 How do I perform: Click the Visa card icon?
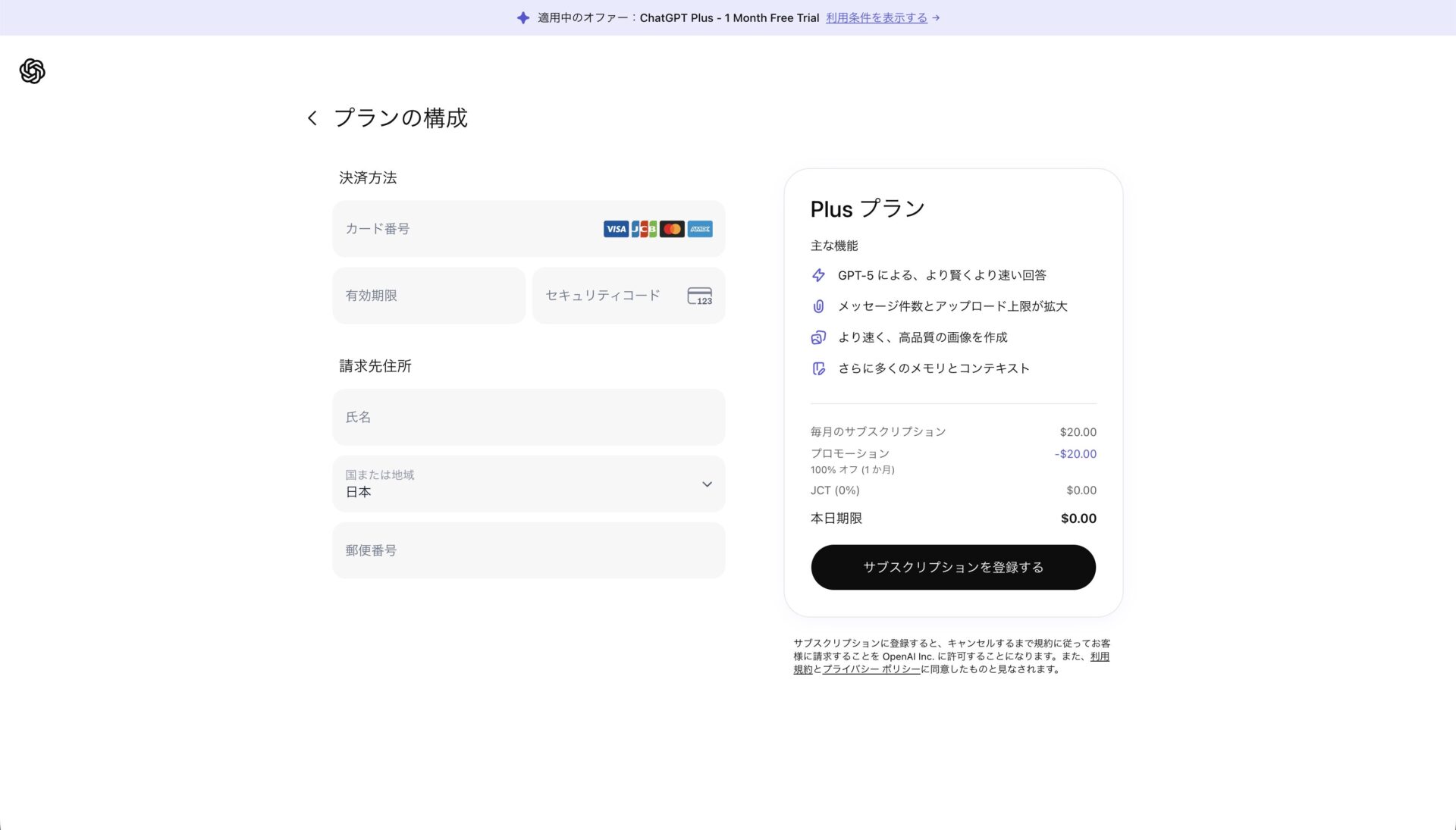(x=616, y=229)
